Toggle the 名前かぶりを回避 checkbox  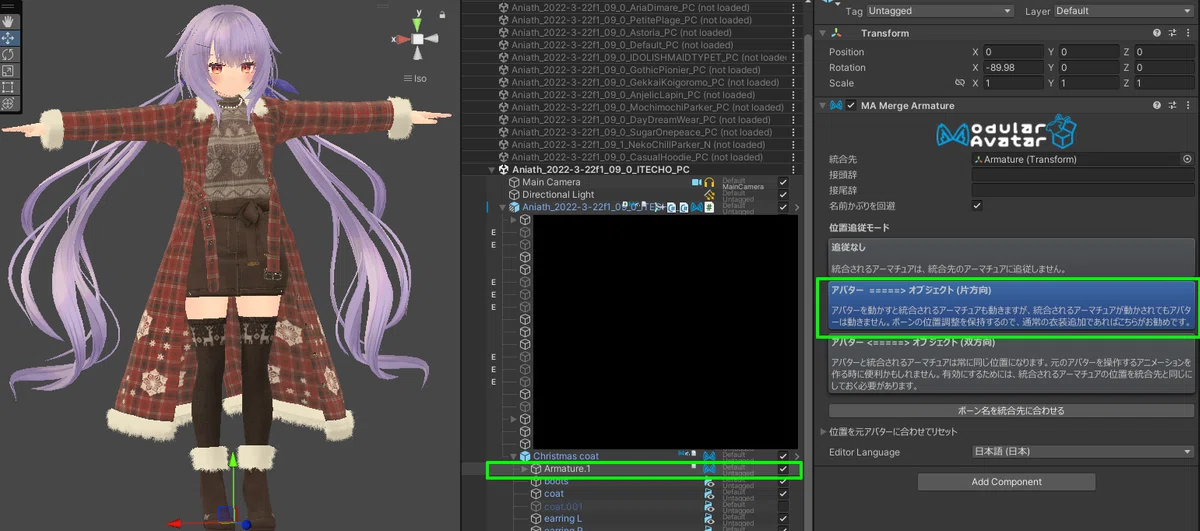(x=977, y=205)
